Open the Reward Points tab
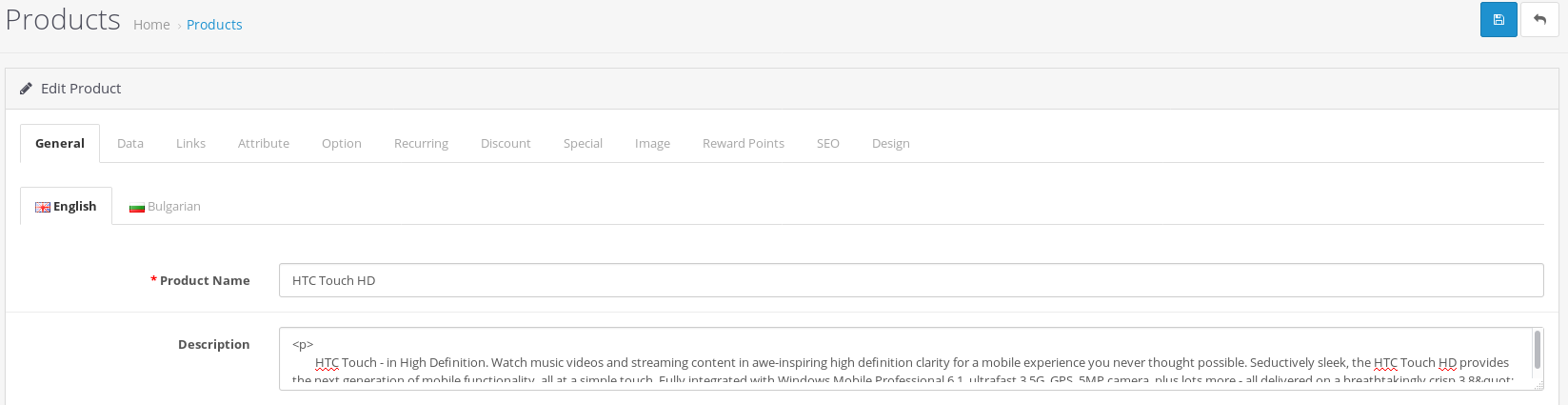1568x405 pixels. click(744, 144)
